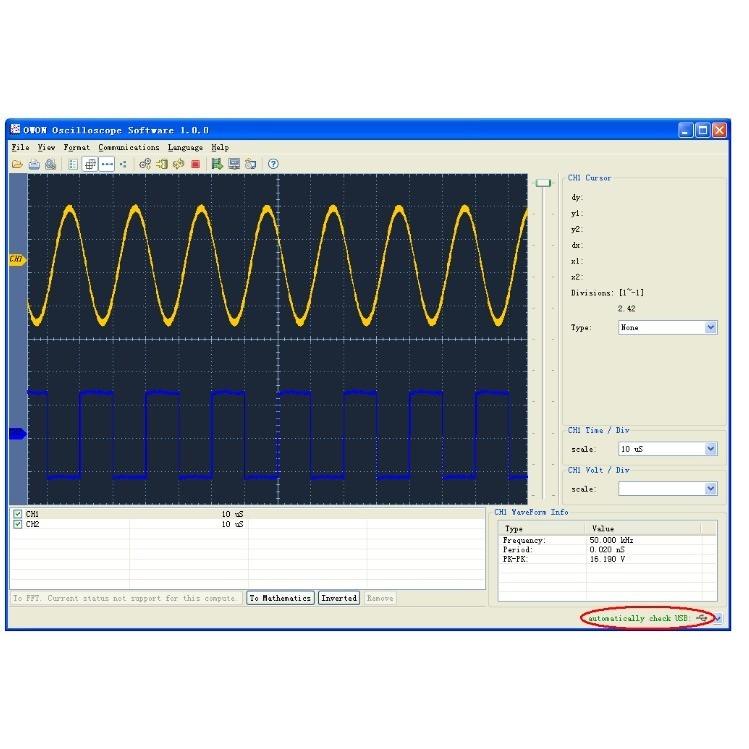Open help via the question mark icon
The height and width of the screenshot is (749, 749).
coord(273,164)
